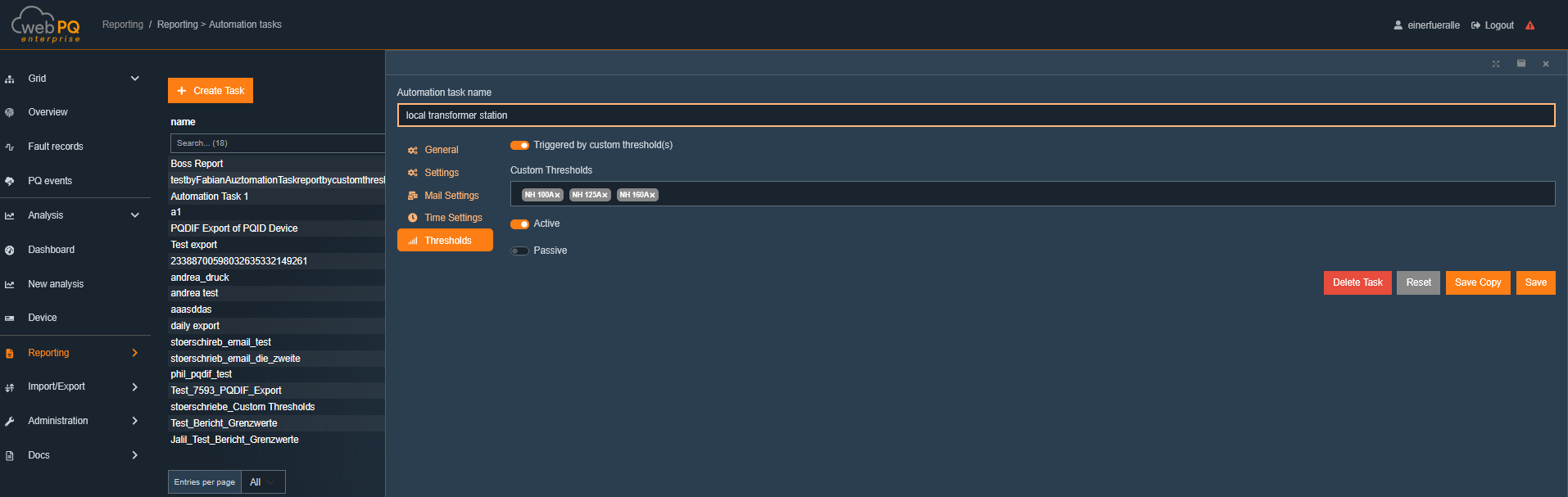Select the Thresholds tab
Viewport: 1568px width, 497px height.
[445, 241]
